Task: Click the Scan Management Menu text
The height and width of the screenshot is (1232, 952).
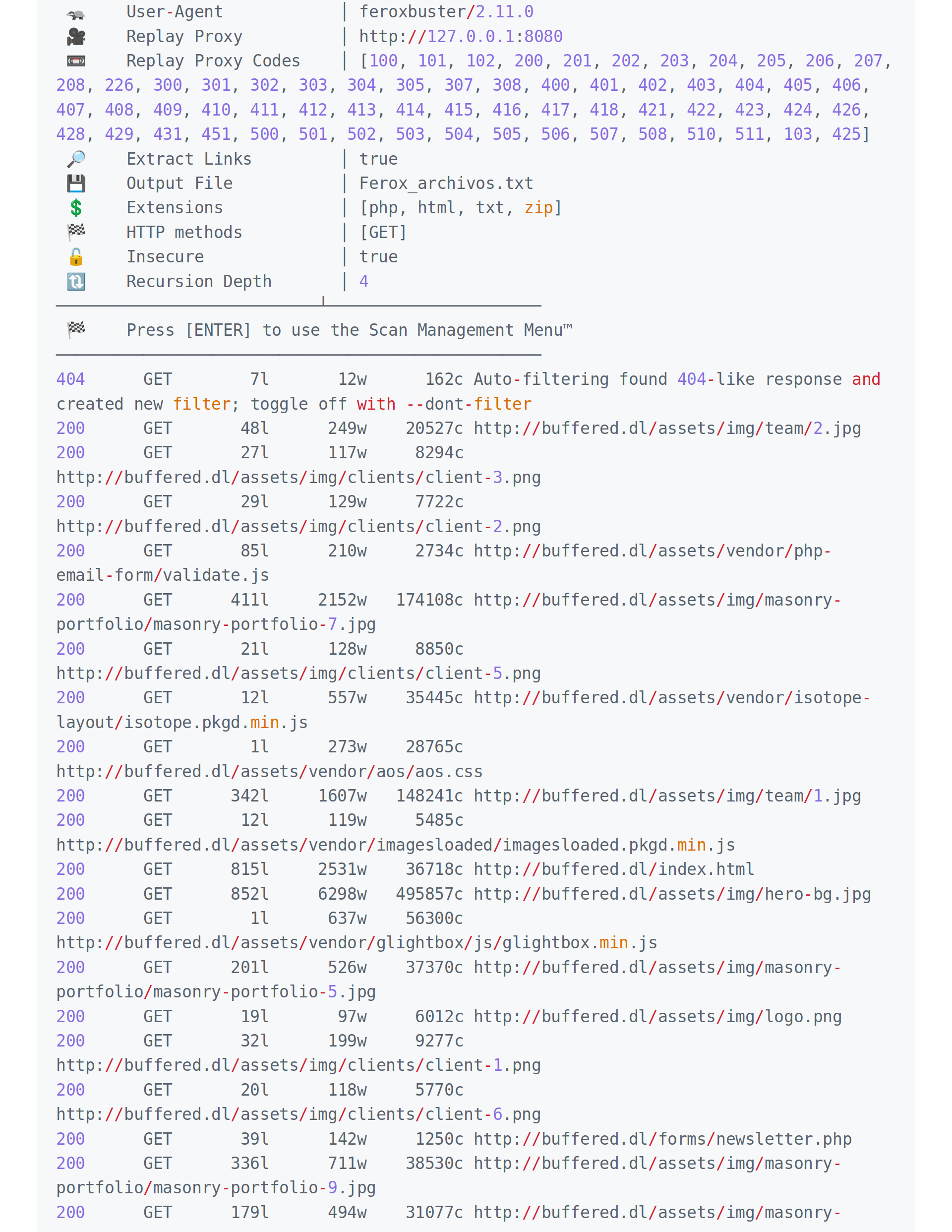Action: point(471,330)
